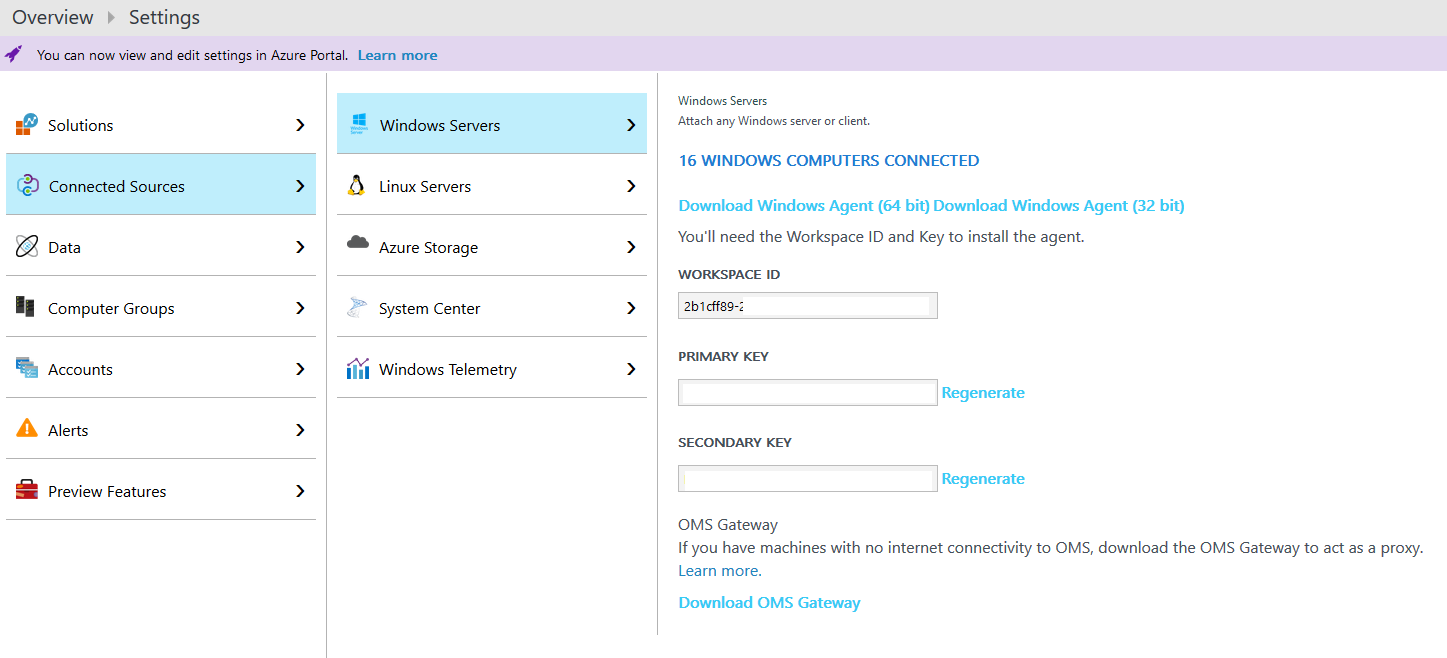Click the System Center icon
Image resolution: width=1447 pixels, height=658 pixels.
click(x=357, y=308)
